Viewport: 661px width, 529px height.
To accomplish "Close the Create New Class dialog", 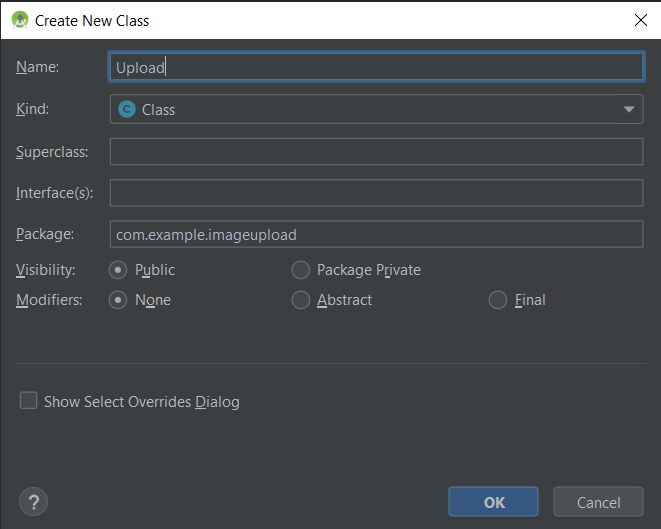I will (640, 19).
